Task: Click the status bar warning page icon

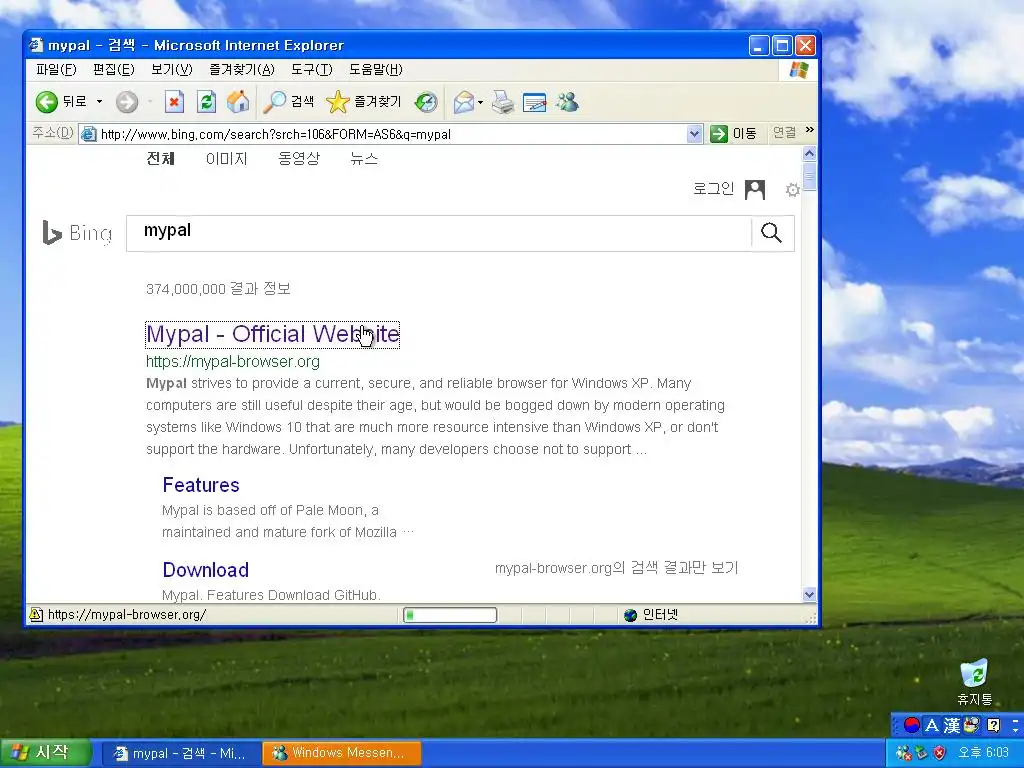Action: point(36,615)
